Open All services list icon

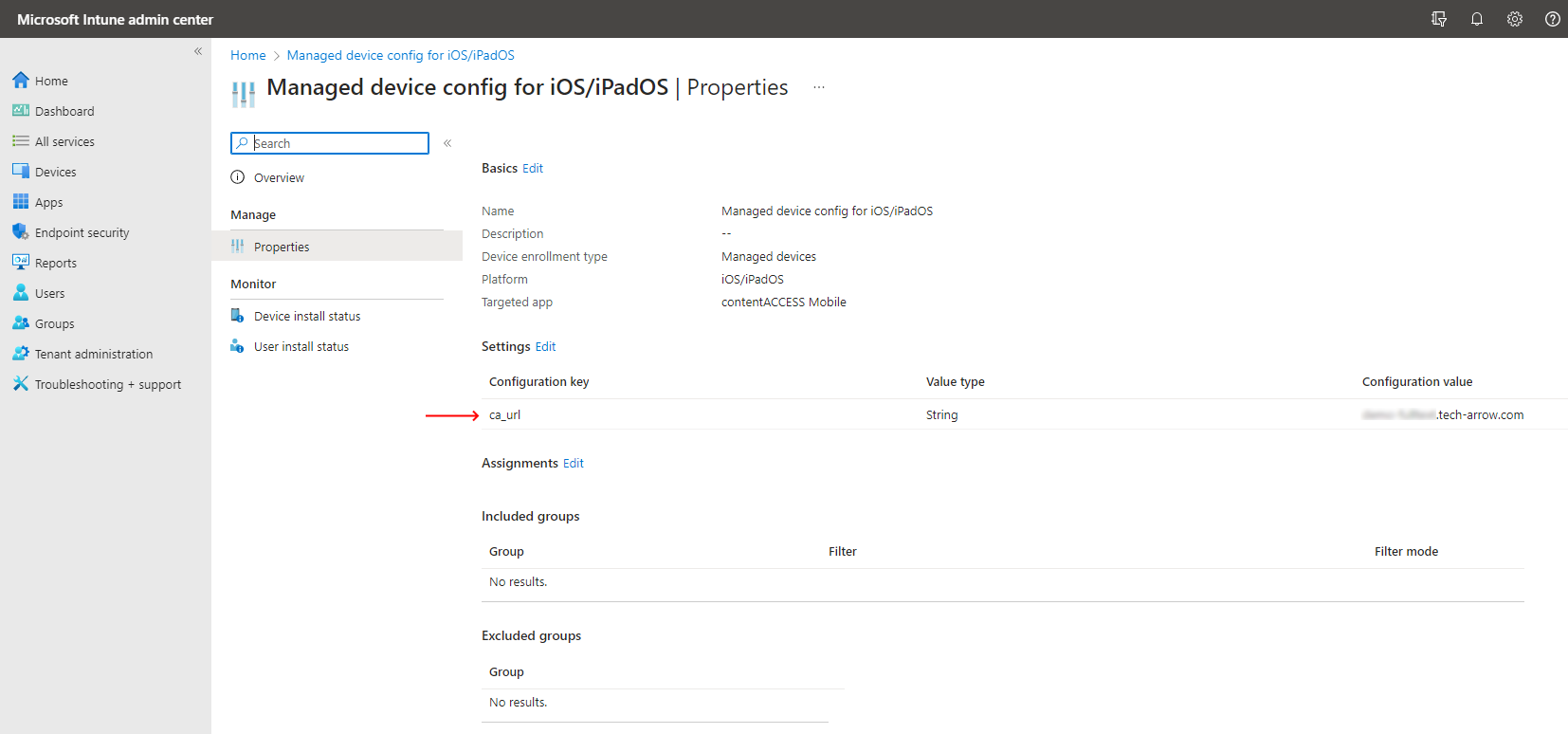tap(21, 141)
